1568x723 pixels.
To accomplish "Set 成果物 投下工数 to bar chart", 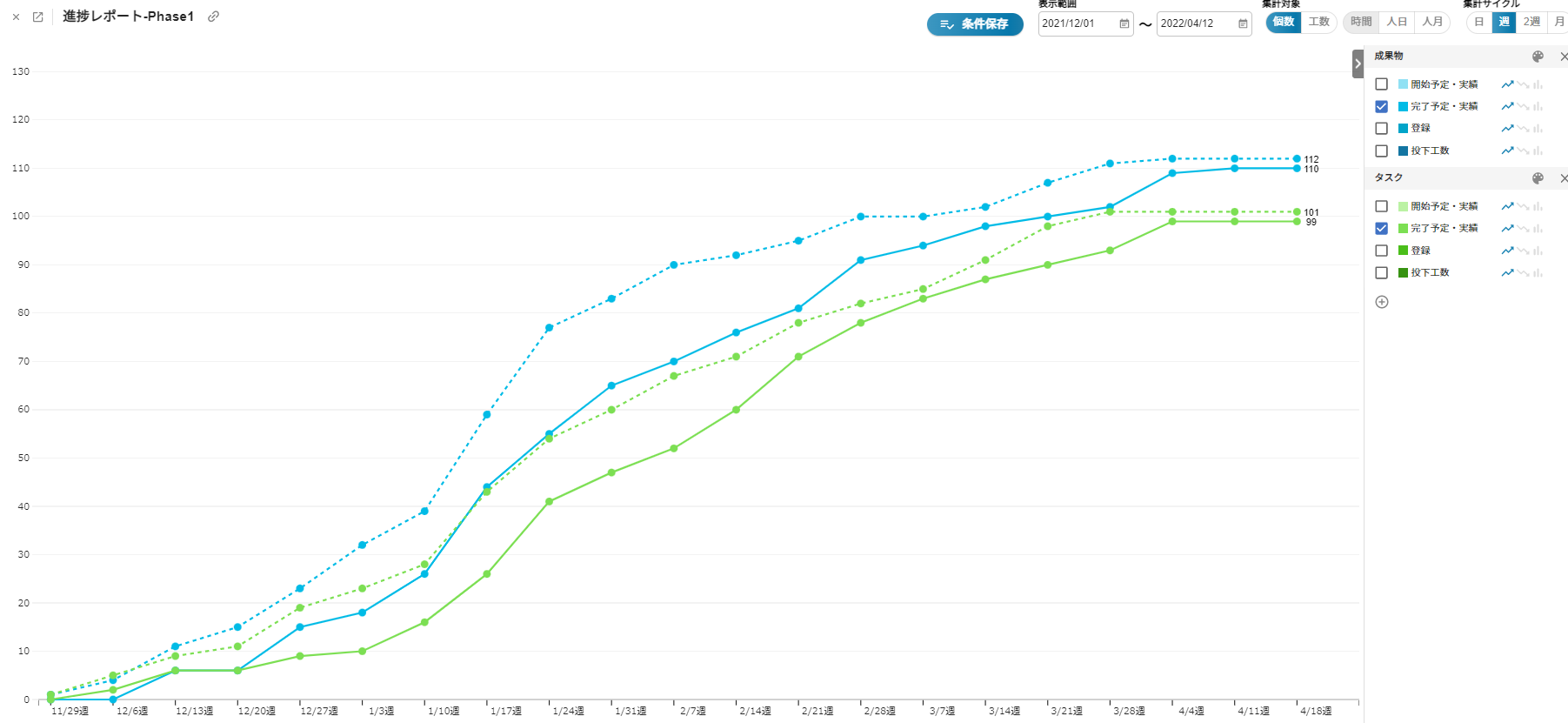I will click(x=1538, y=151).
